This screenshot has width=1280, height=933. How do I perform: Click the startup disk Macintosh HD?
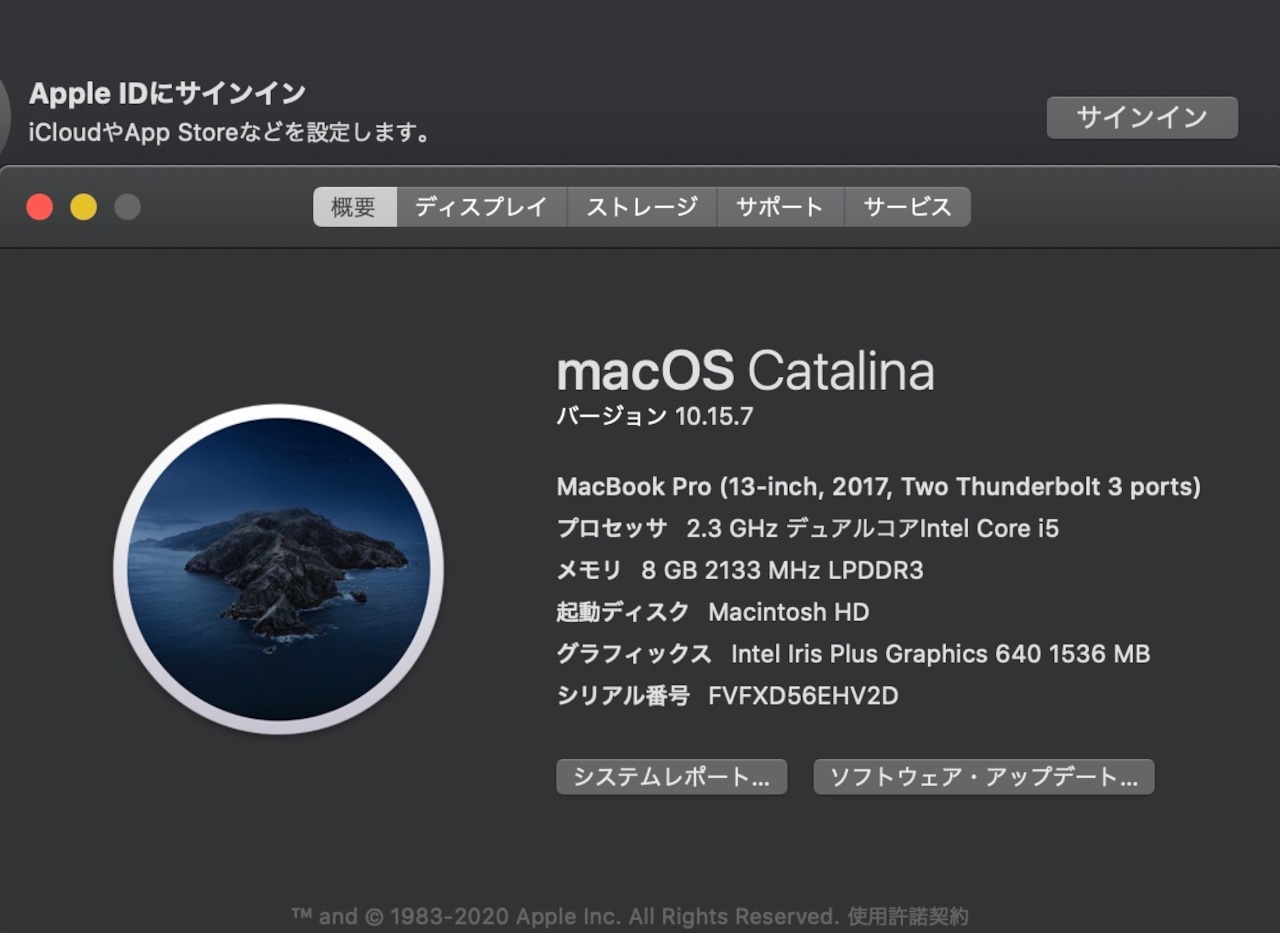coord(788,612)
